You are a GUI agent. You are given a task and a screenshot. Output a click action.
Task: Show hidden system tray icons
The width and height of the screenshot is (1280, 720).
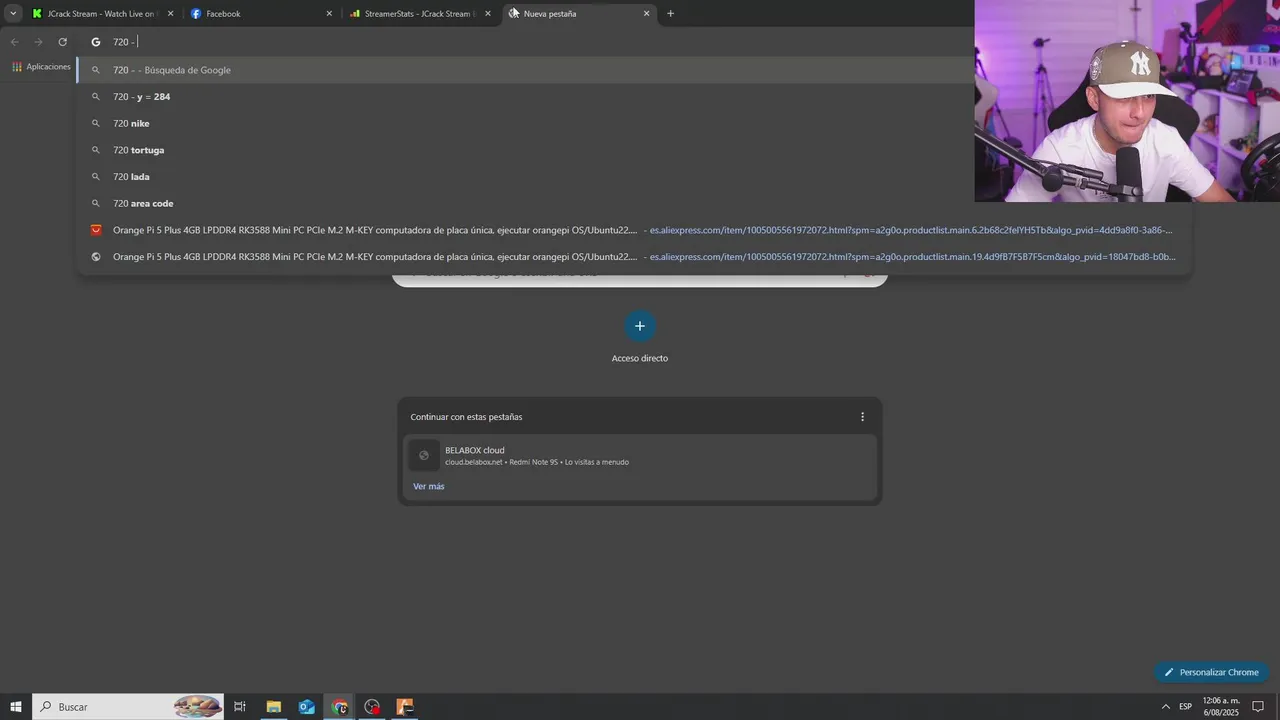coord(1165,707)
